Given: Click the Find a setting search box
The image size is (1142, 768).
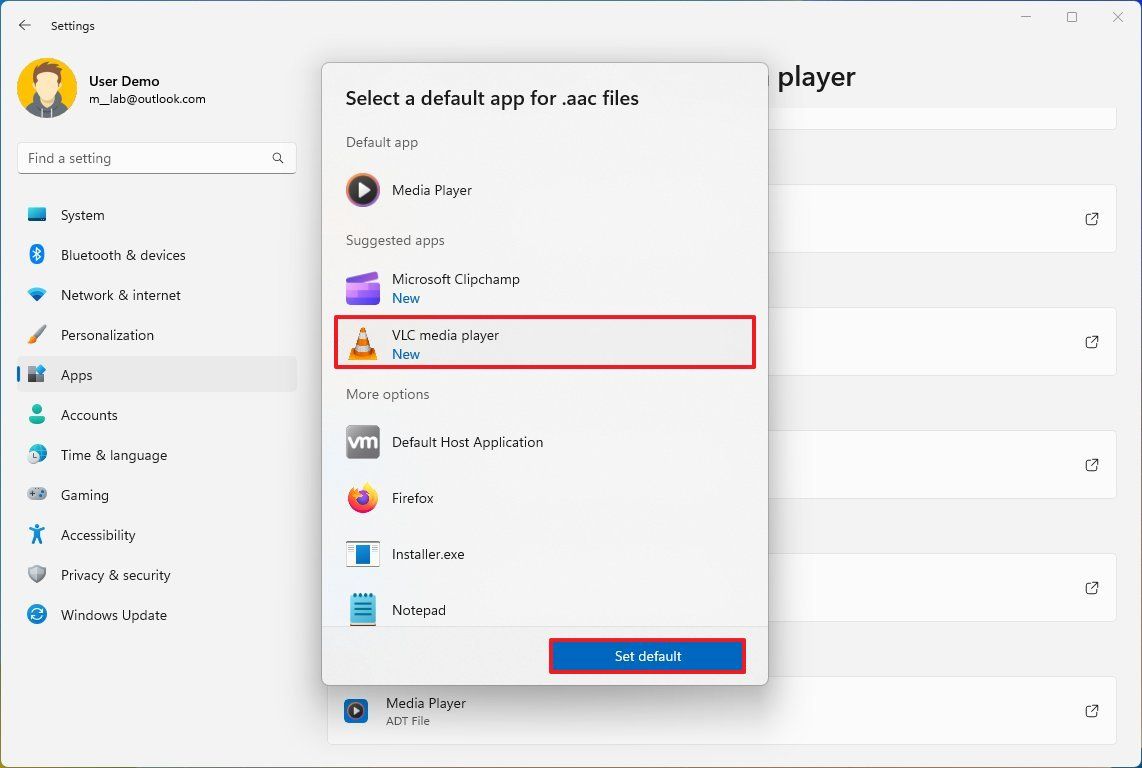Looking at the screenshot, I should 156,158.
